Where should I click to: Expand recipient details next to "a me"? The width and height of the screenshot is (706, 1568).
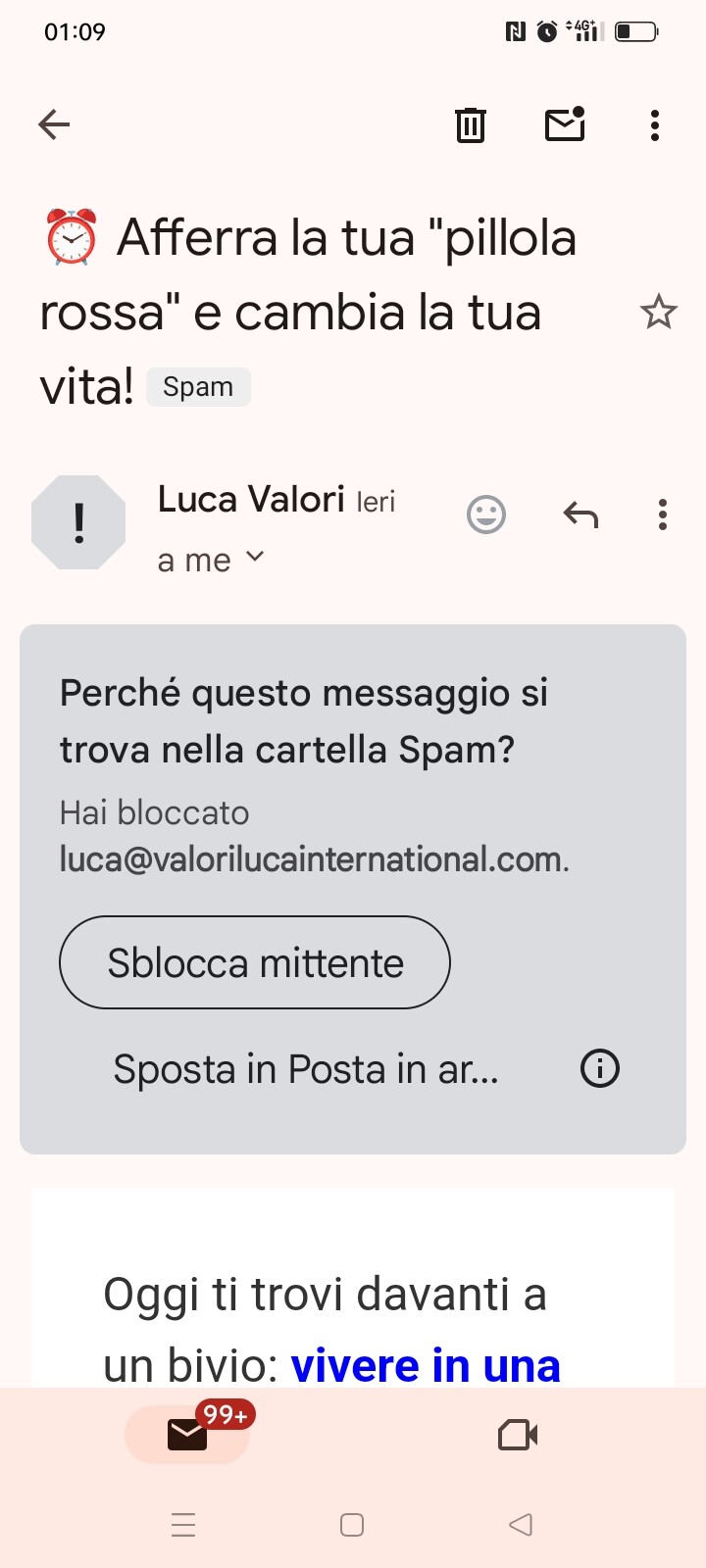coord(255,557)
